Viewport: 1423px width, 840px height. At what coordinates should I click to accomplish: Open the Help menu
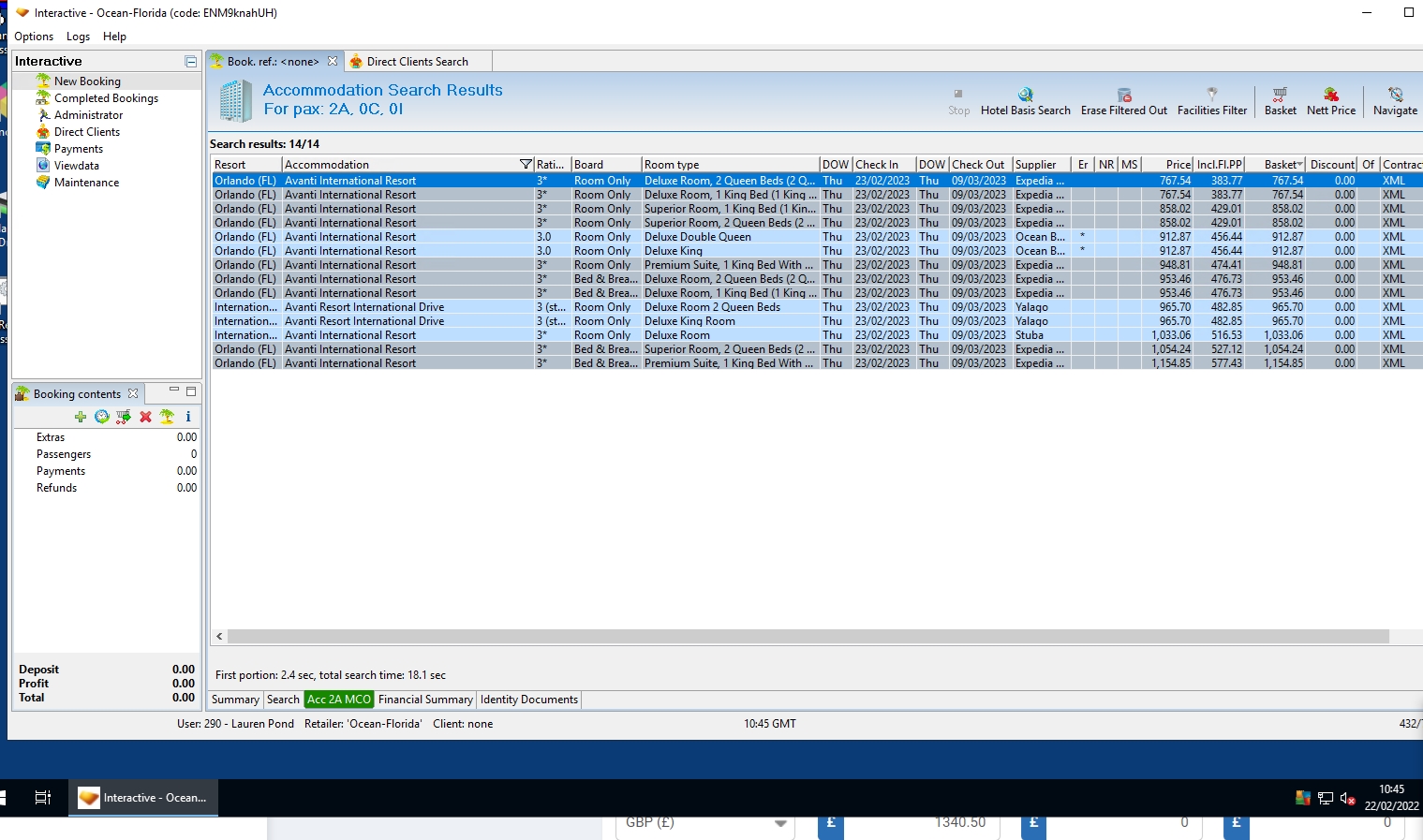tap(114, 37)
